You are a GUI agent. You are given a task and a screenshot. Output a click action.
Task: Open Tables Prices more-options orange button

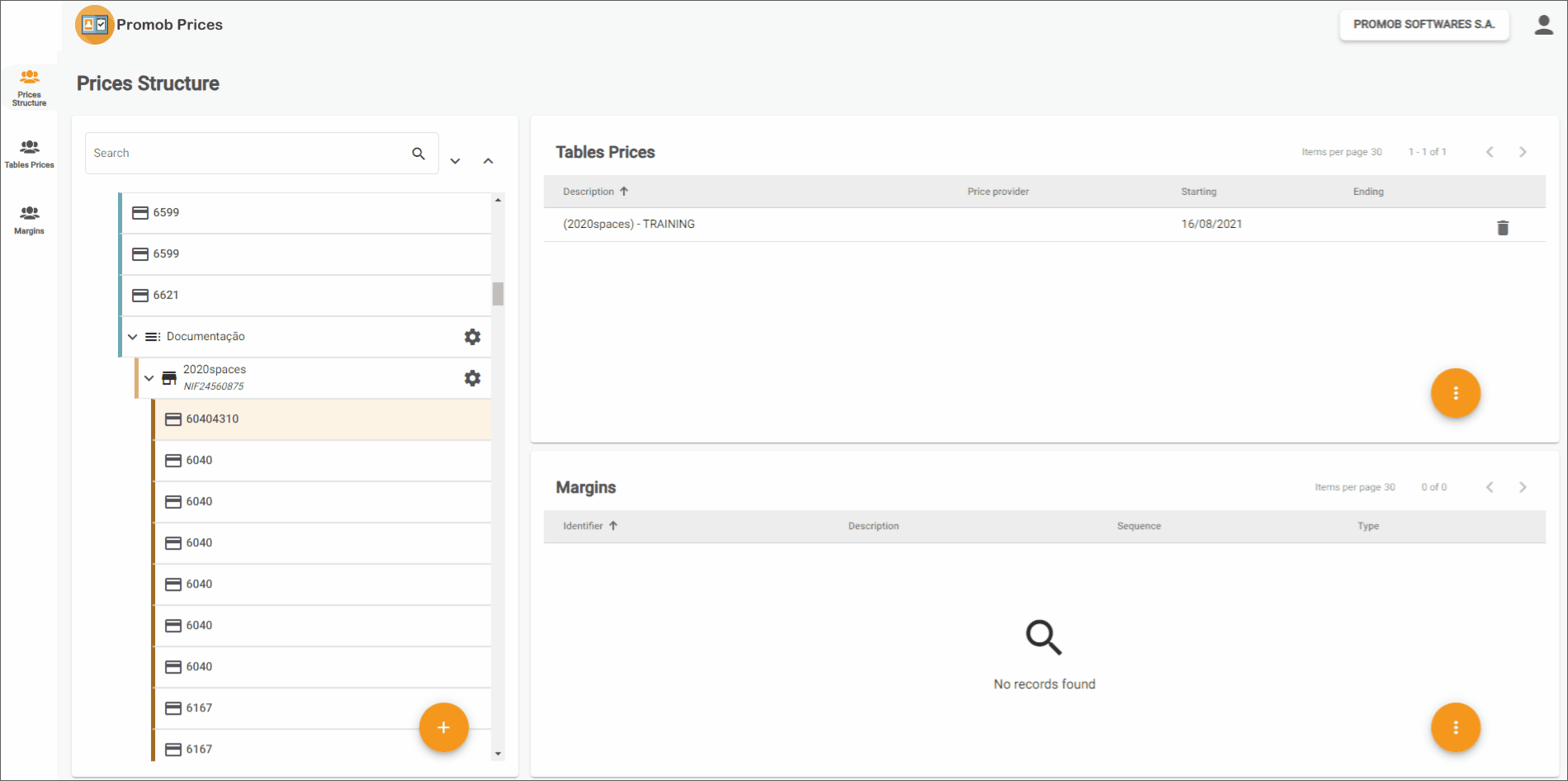(x=1455, y=393)
